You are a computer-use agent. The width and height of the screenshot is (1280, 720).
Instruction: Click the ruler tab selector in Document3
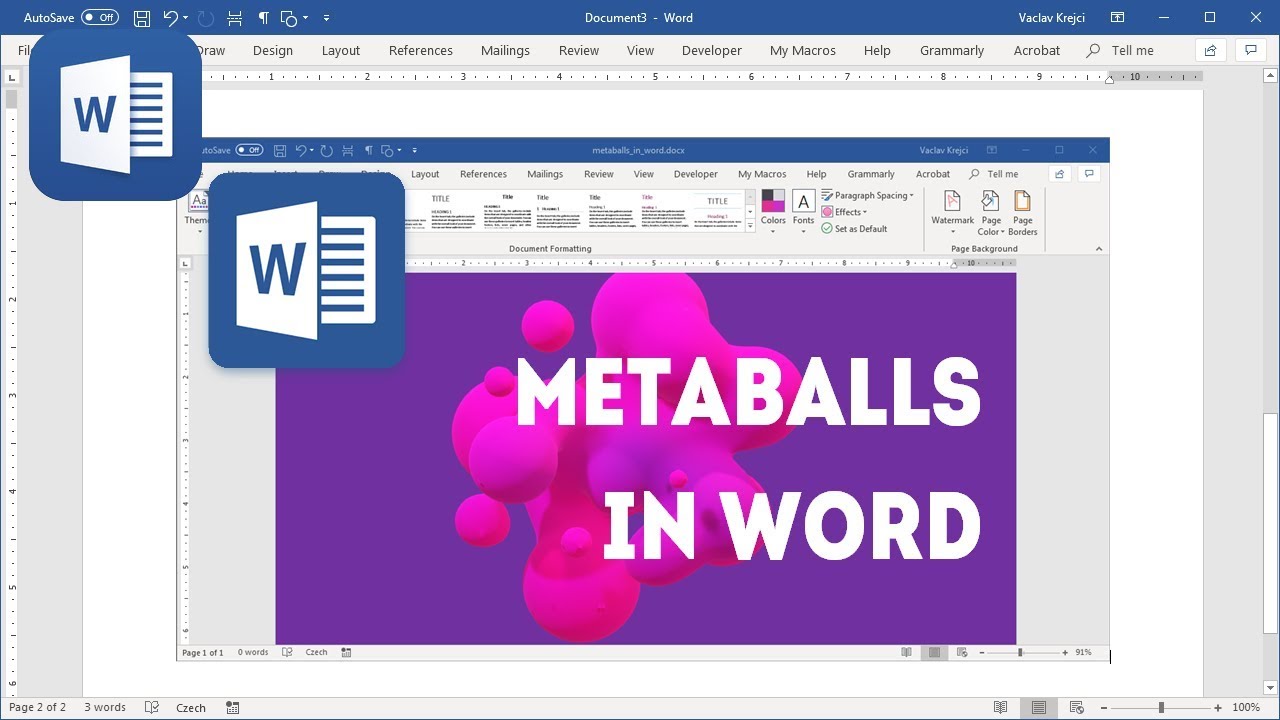(13, 76)
